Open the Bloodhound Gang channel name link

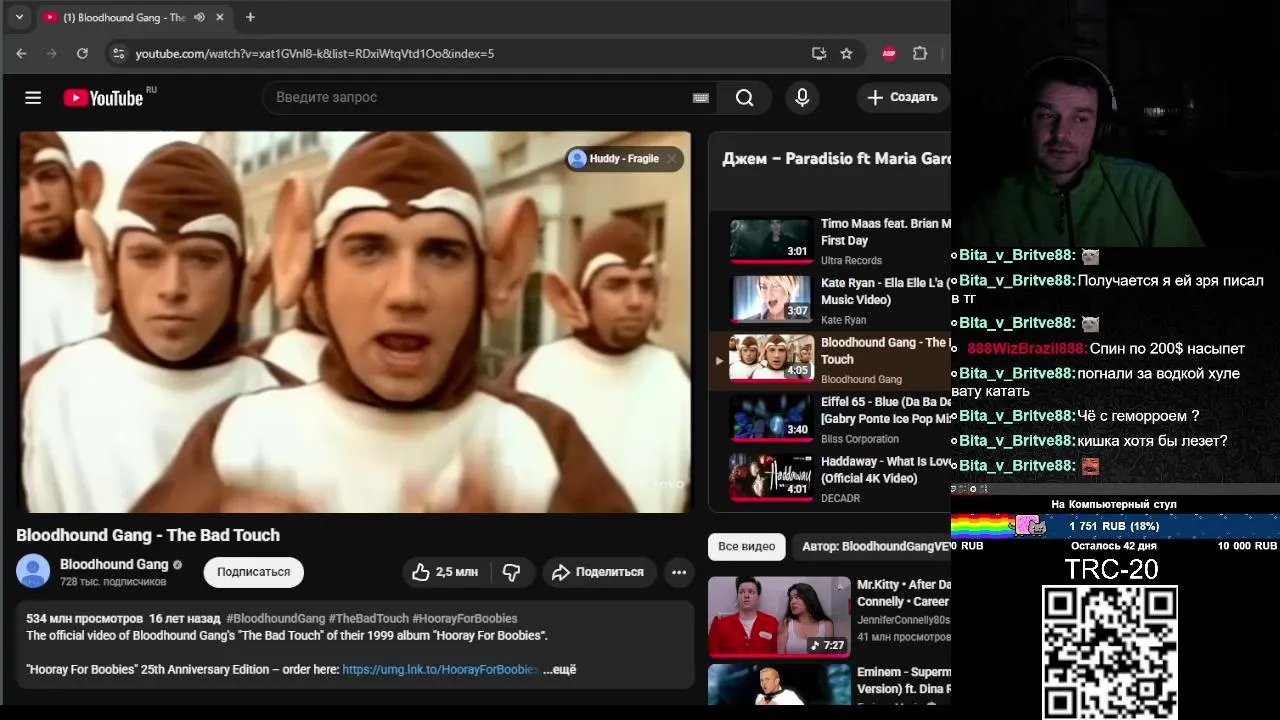point(114,564)
